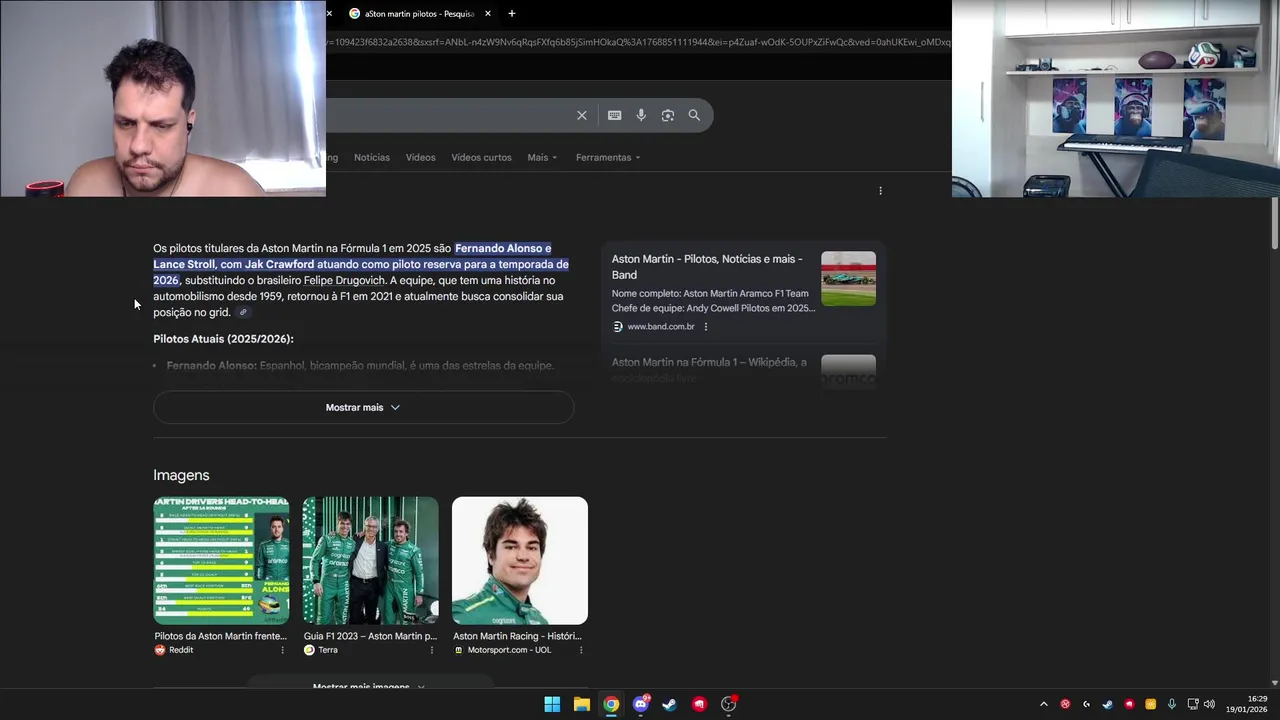Image resolution: width=1280 pixels, height=720 pixels.
Task: Open the Guia F1 2023 Terra image
Action: pos(371,560)
